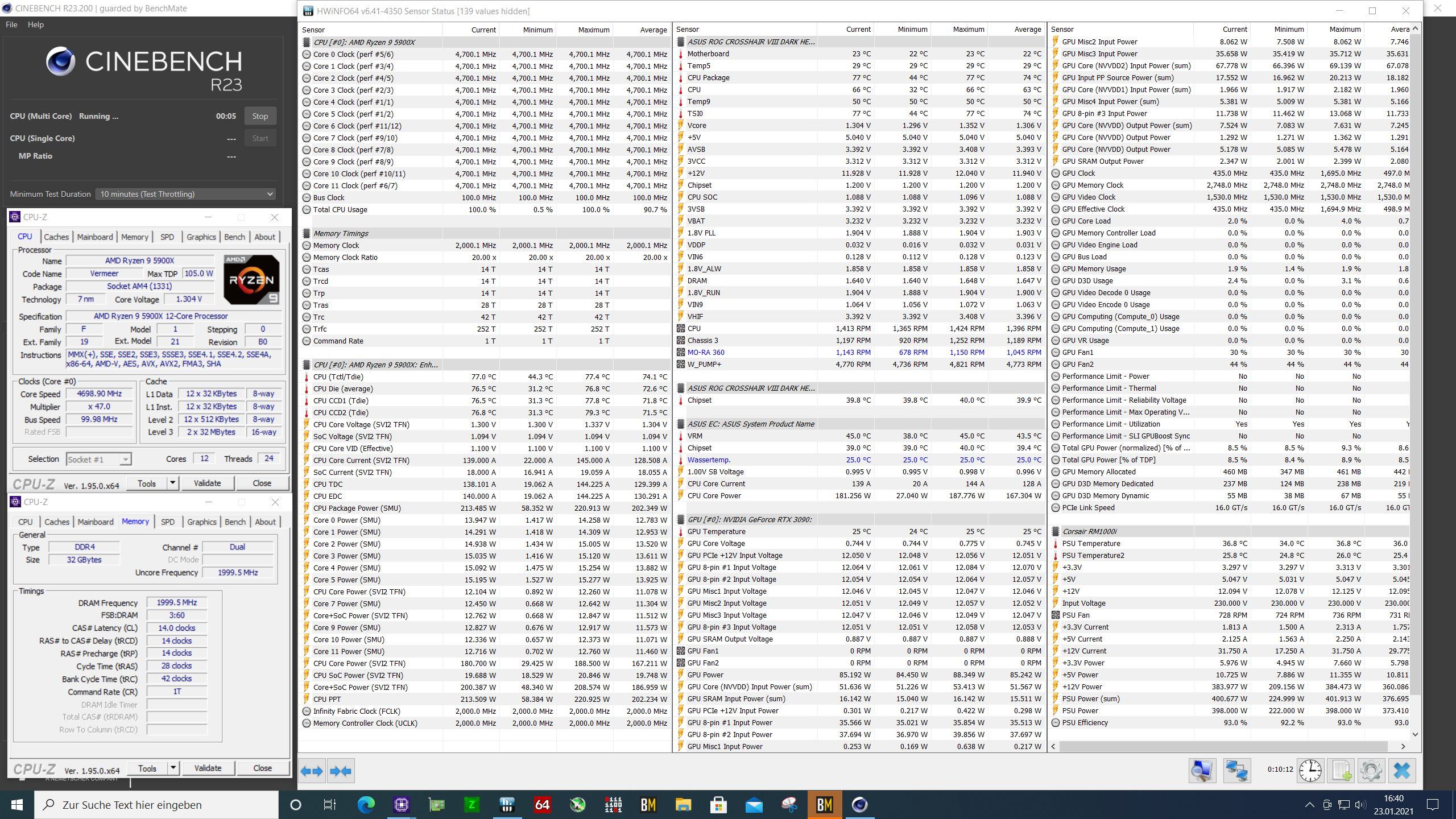Open Mail app from taskbar
The width and height of the screenshot is (1456, 819).
754,804
